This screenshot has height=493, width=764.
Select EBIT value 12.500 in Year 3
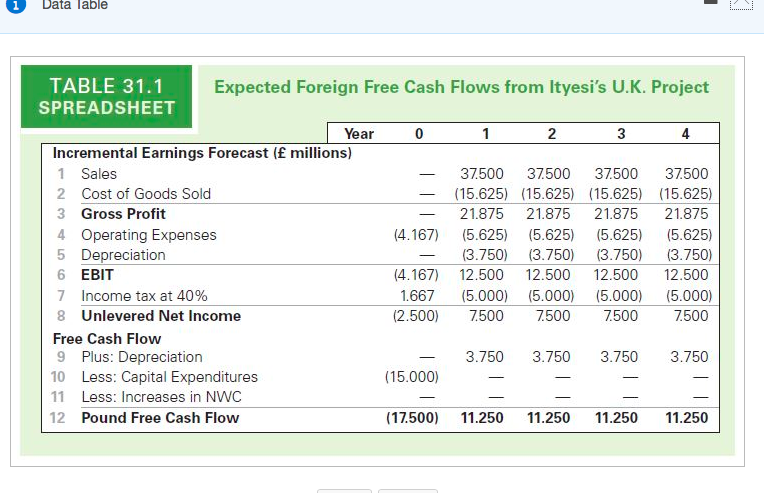click(615, 275)
